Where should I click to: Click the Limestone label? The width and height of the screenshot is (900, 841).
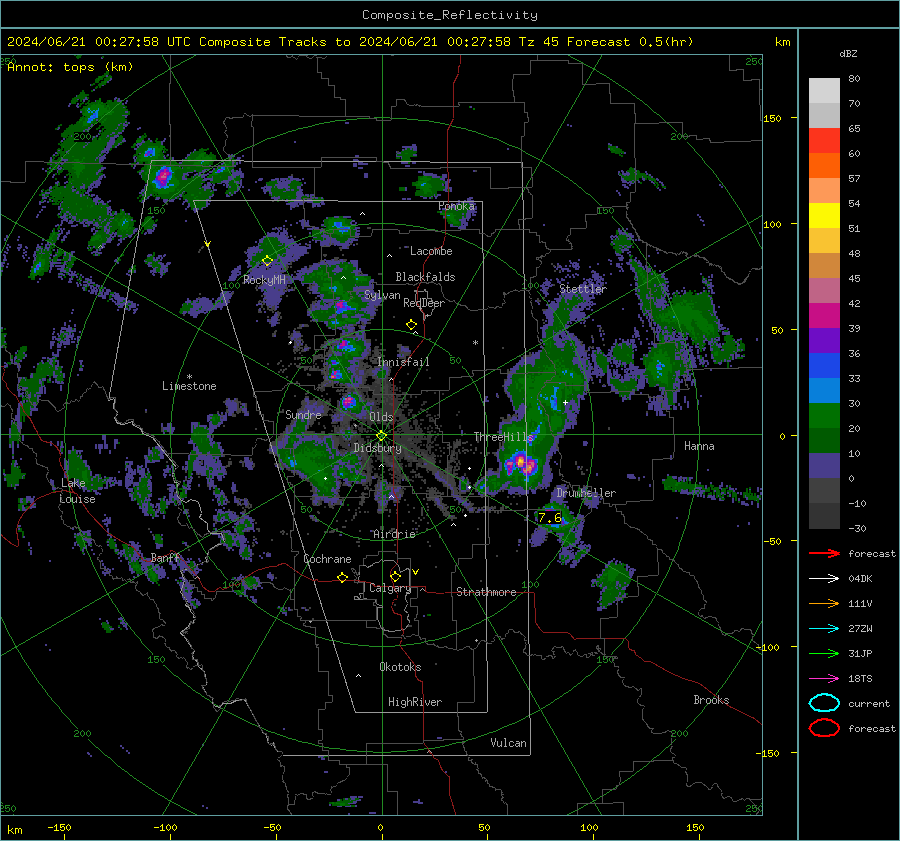[x=189, y=386]
